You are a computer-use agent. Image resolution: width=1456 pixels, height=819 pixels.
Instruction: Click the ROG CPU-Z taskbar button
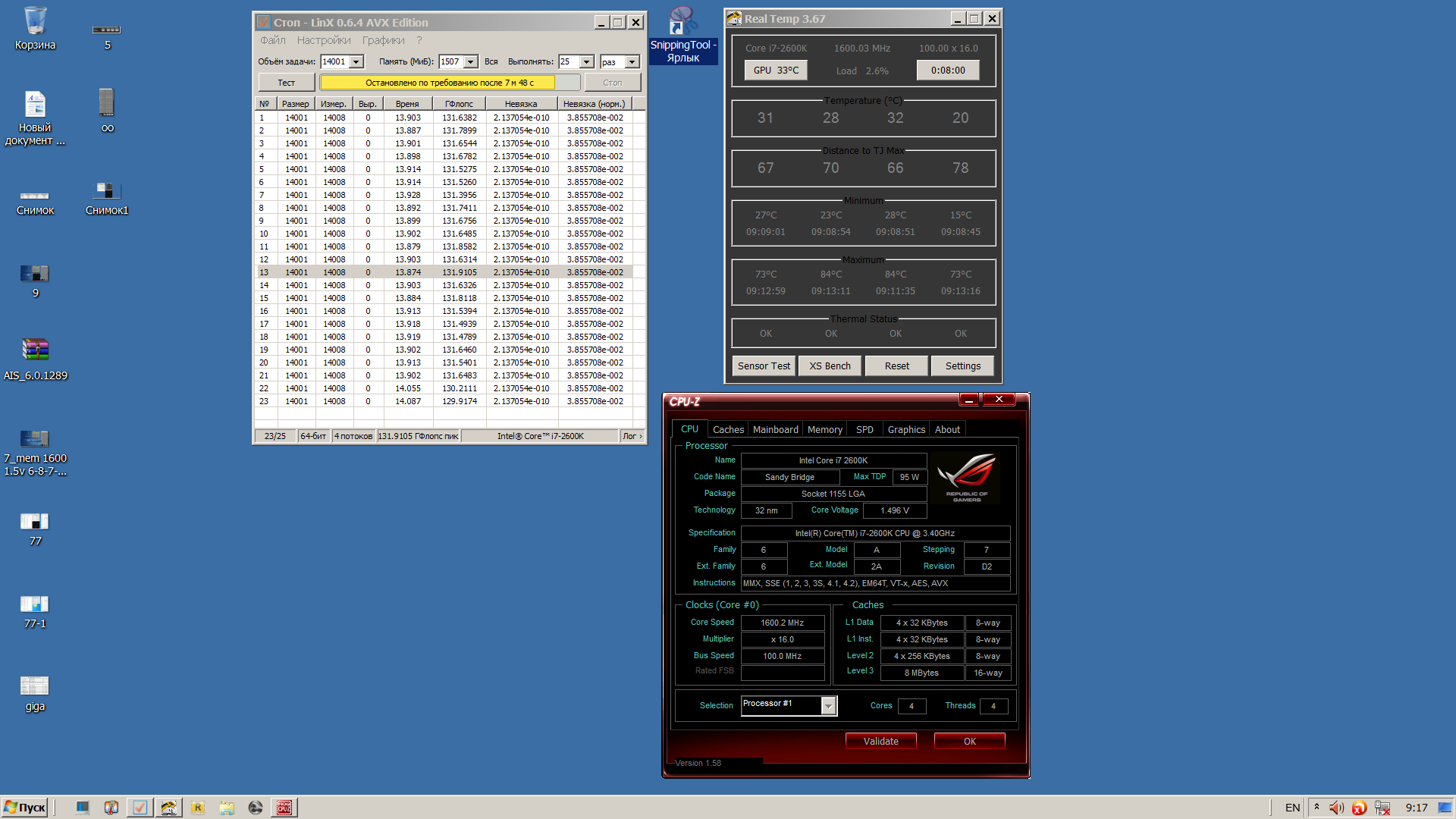pyautogui.click(x=284, y=808)
